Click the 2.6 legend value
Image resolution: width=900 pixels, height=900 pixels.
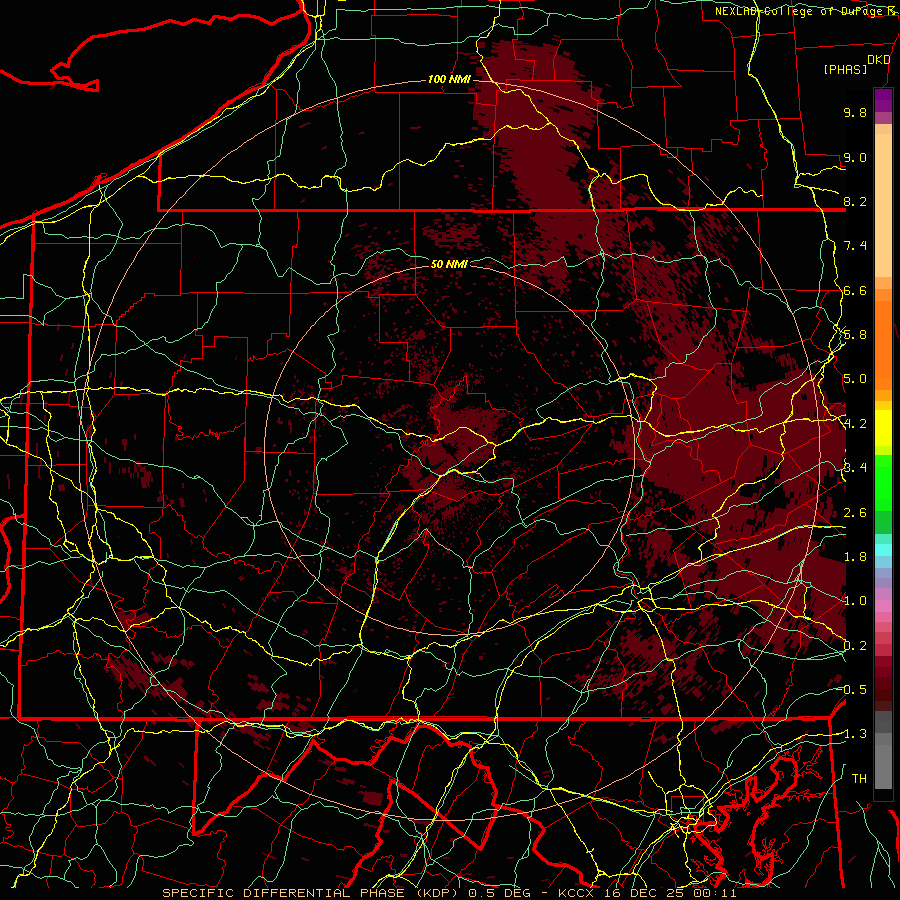[855, 513]
